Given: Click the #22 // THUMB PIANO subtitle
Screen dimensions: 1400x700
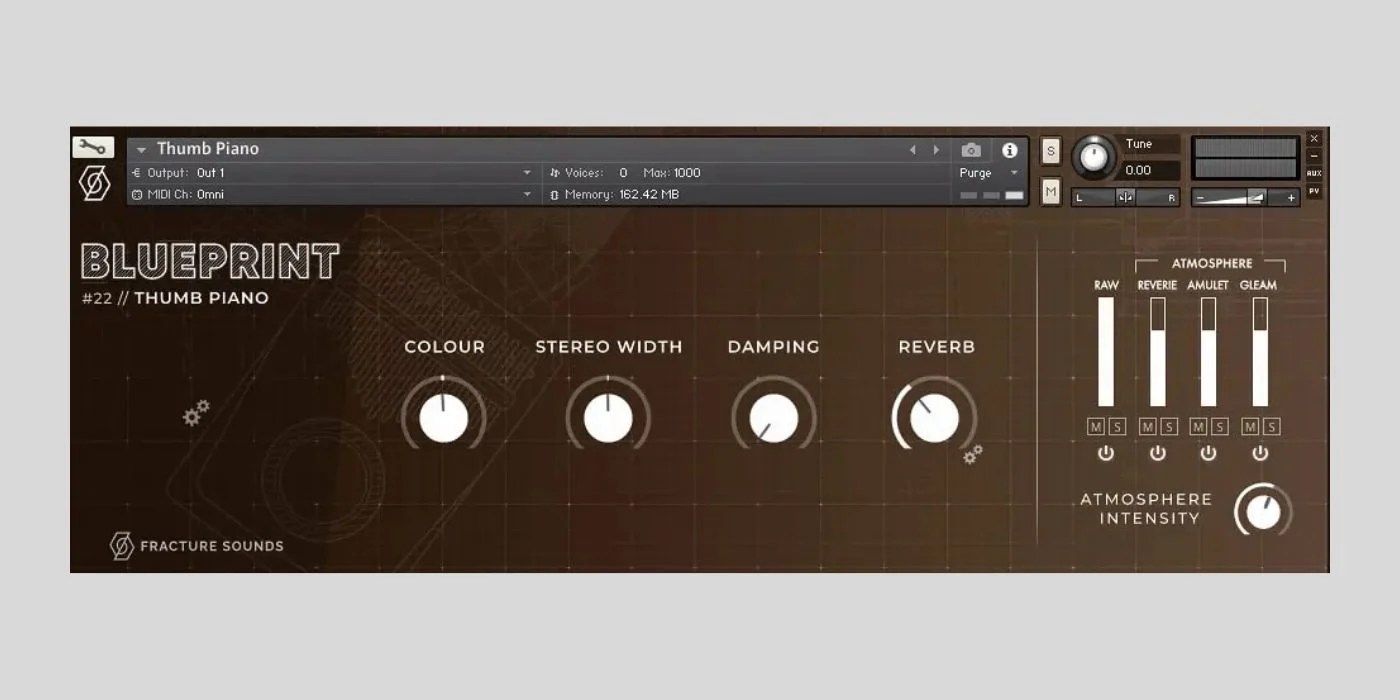Looking at the screenshot, I should click(x=176, y=298).
